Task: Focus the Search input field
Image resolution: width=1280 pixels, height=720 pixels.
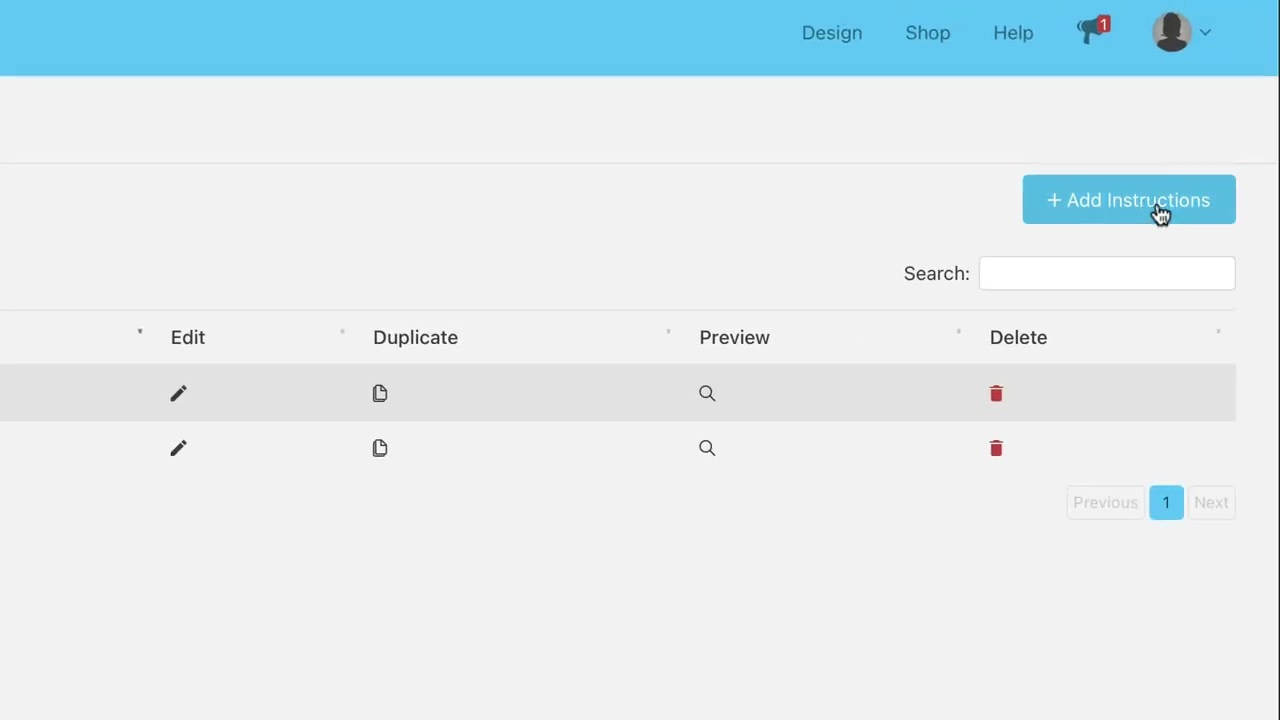Action: coord(1107,273)
